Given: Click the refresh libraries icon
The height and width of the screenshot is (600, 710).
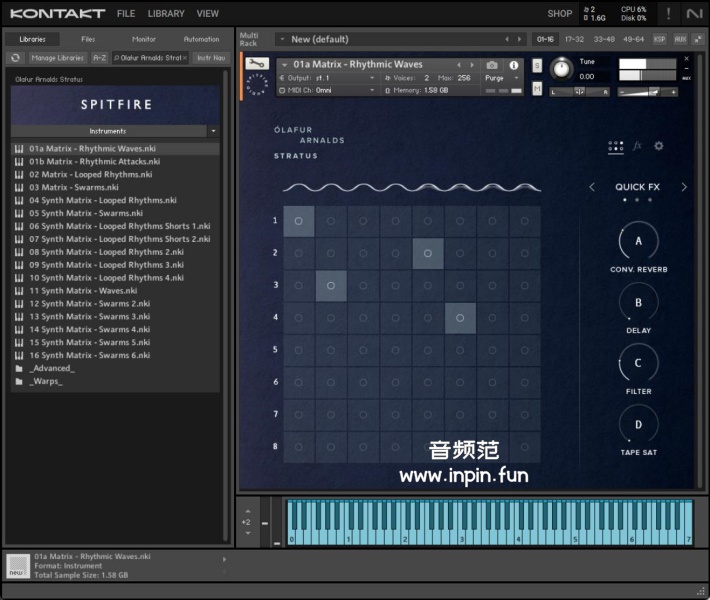Looking at the screenshot, I should [16, 58].
